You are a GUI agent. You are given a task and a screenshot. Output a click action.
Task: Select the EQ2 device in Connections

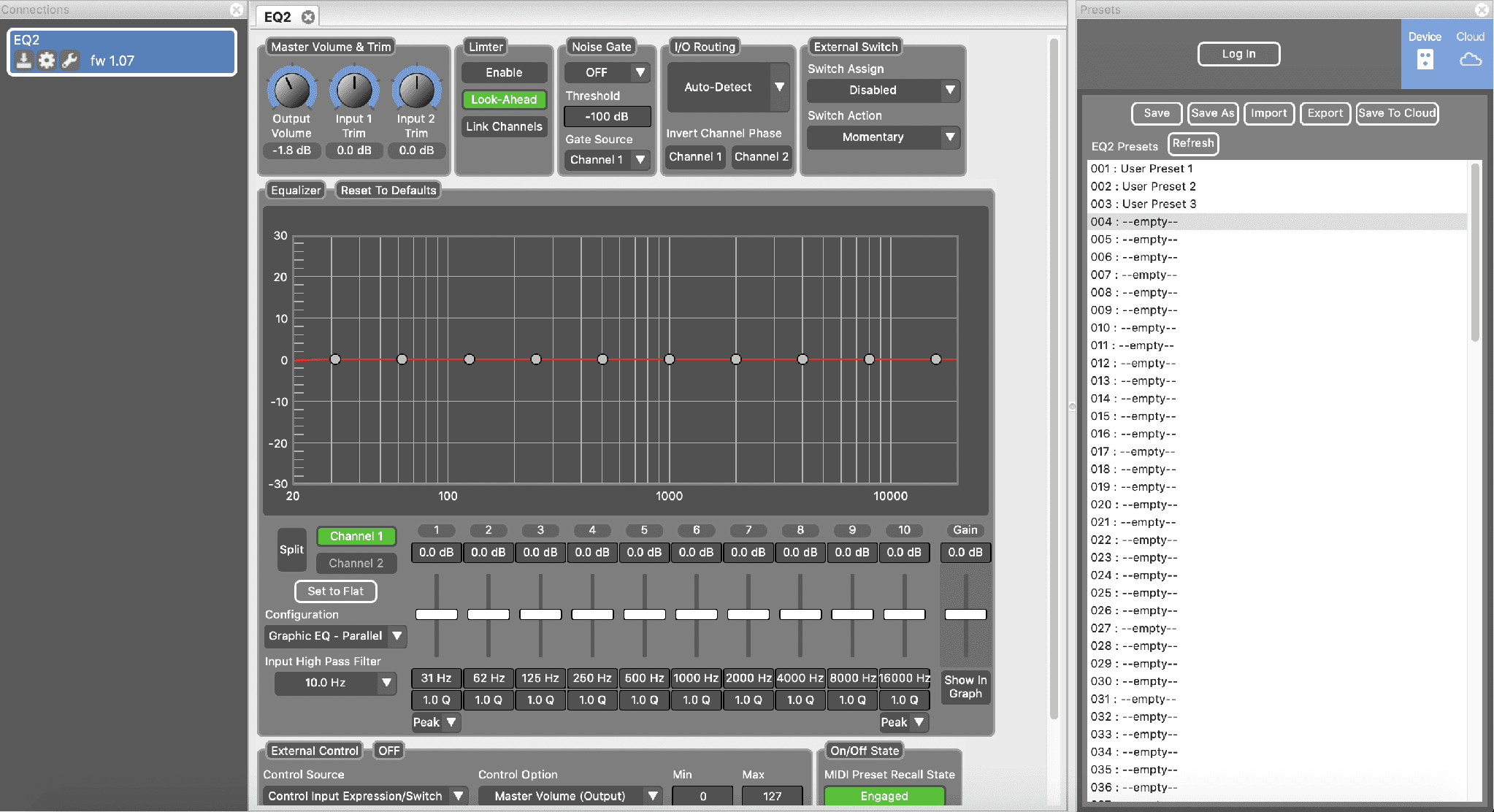(x=122, y=52)
